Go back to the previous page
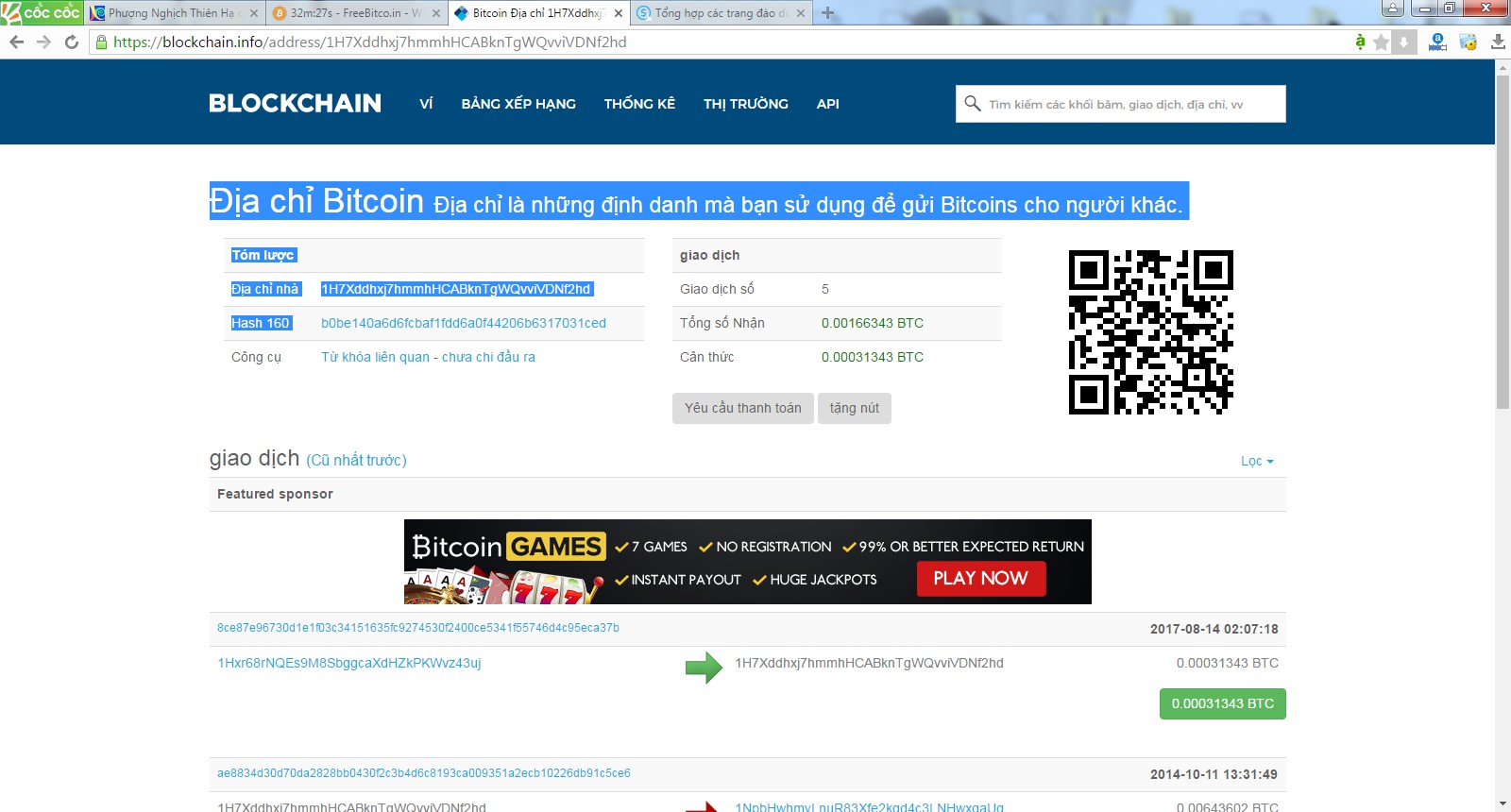 click(16, 42)
